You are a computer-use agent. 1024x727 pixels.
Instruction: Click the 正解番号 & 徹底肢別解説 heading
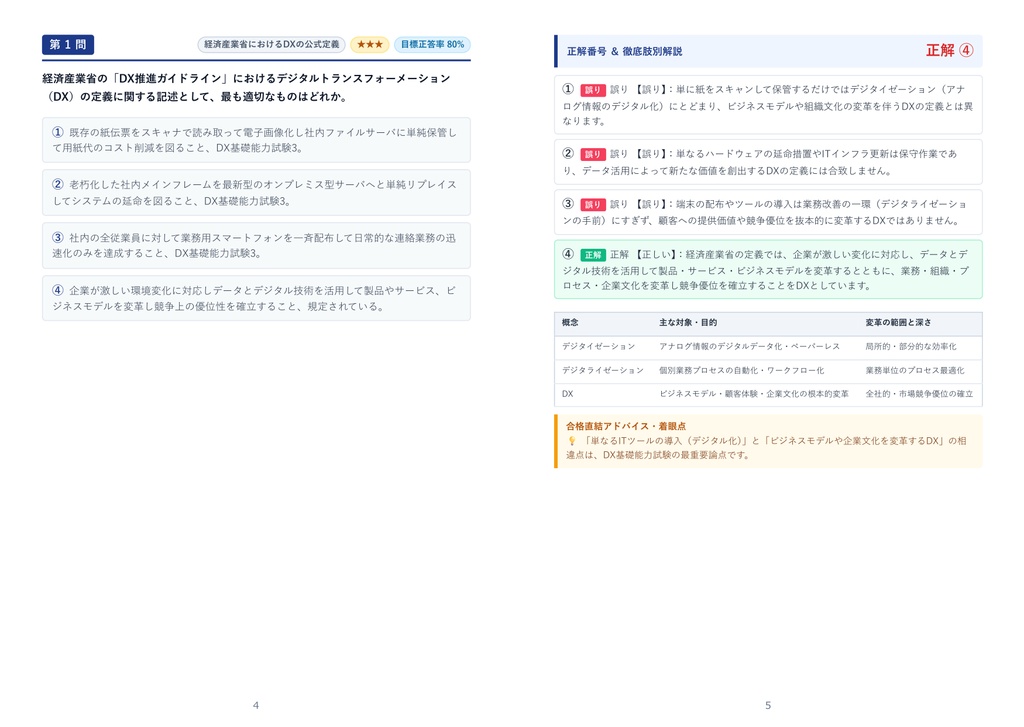pos(624,51)
